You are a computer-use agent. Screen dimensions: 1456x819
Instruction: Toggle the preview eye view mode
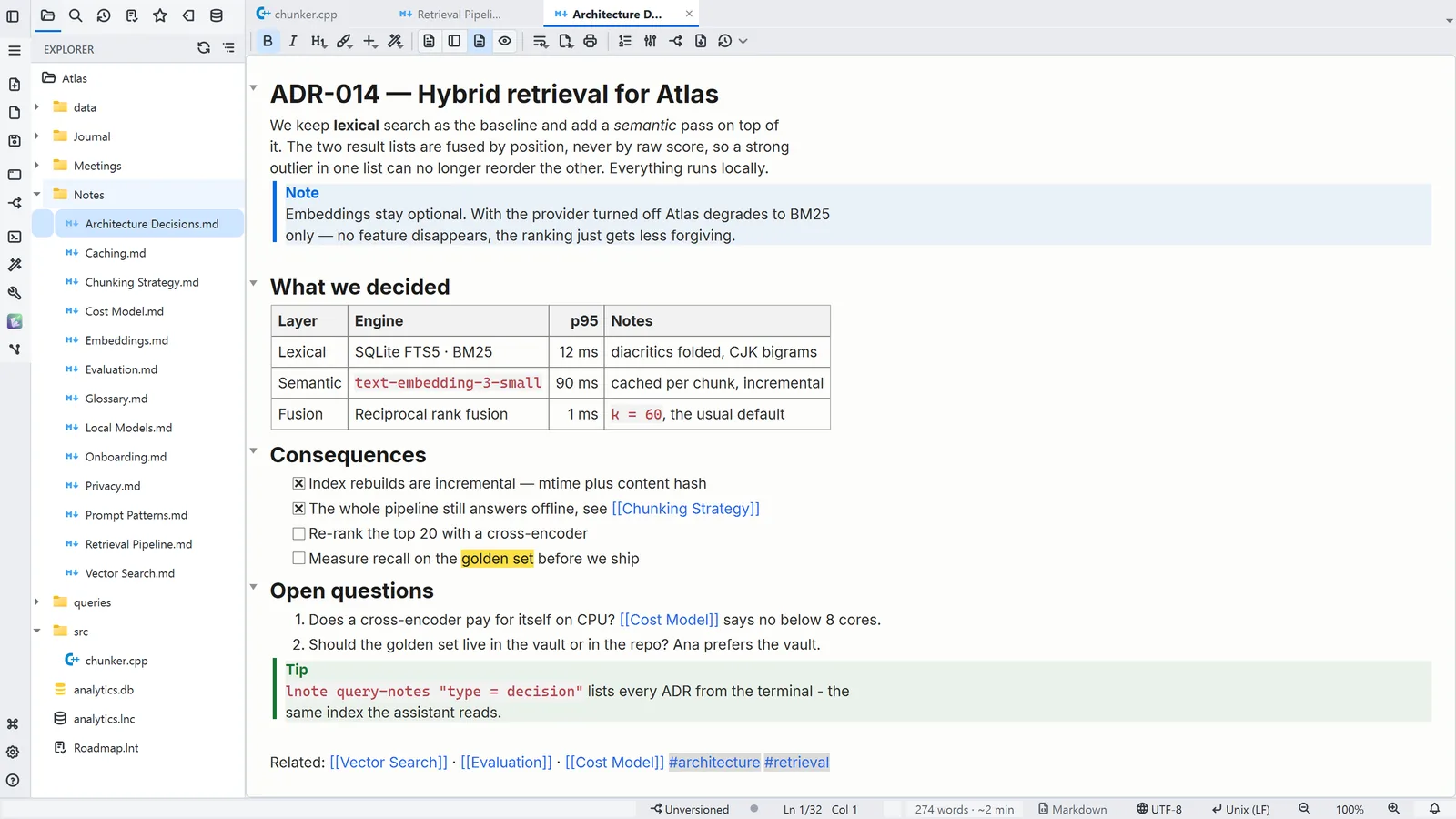click(505, 41)
